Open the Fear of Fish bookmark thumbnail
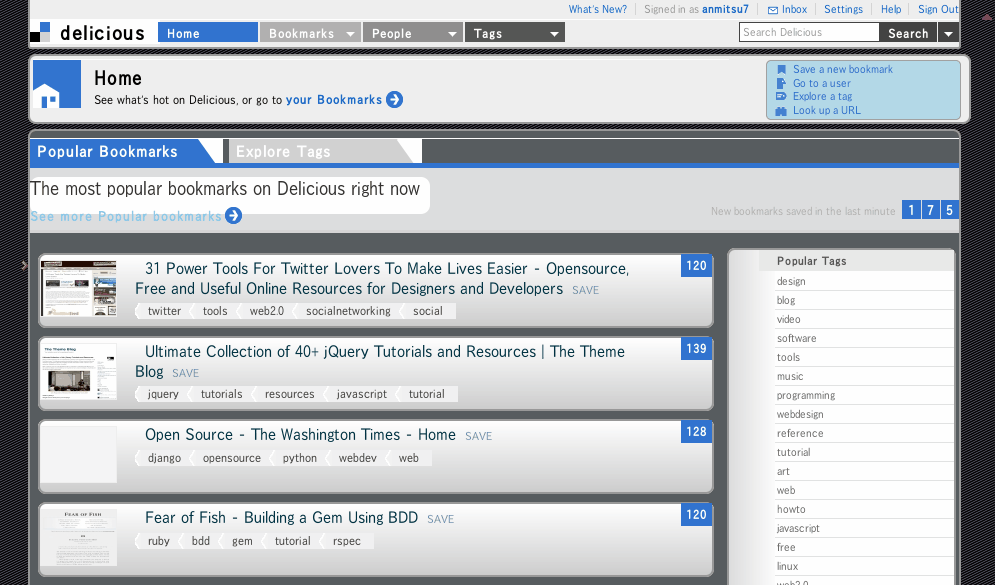The height and width of the screenshot is (585, 995). [x=79, y=537]
